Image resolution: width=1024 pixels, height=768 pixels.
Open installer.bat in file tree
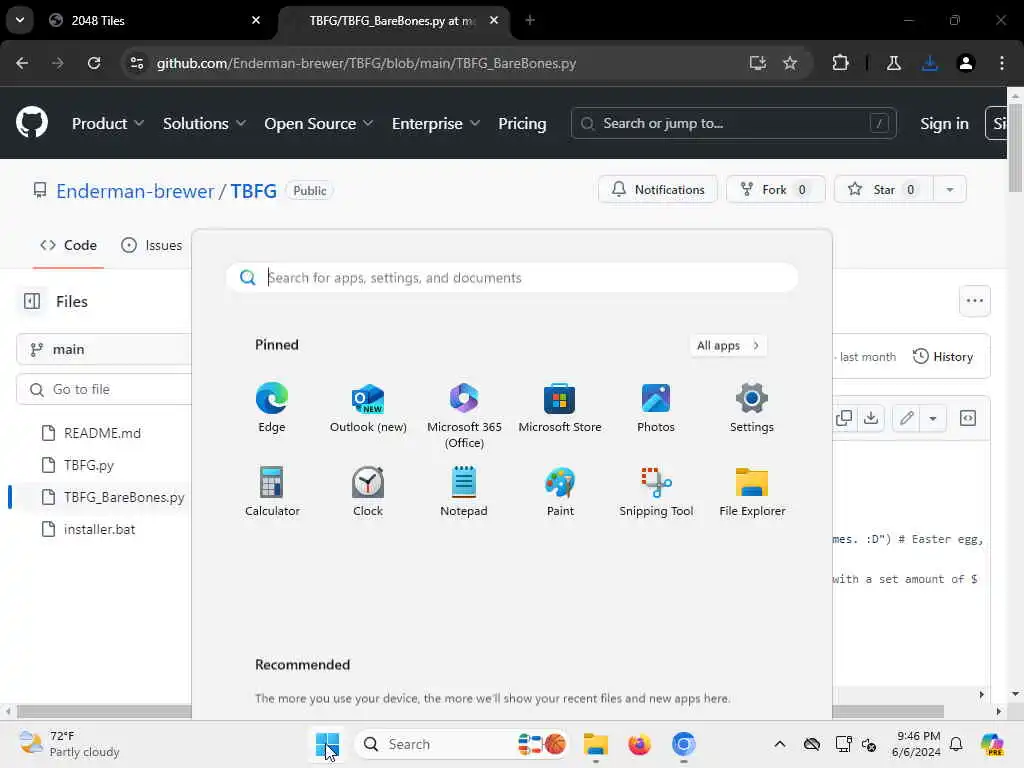(x=99, y=529)
